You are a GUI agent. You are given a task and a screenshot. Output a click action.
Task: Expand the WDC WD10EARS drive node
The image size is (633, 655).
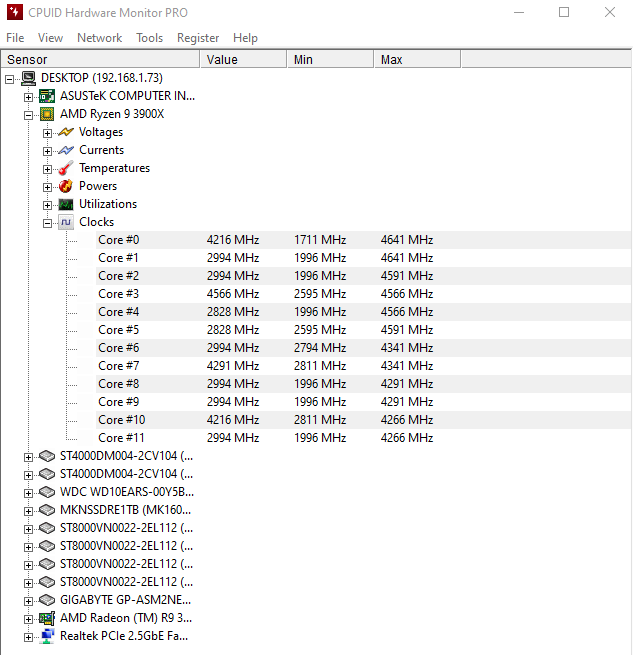point(28,493)
